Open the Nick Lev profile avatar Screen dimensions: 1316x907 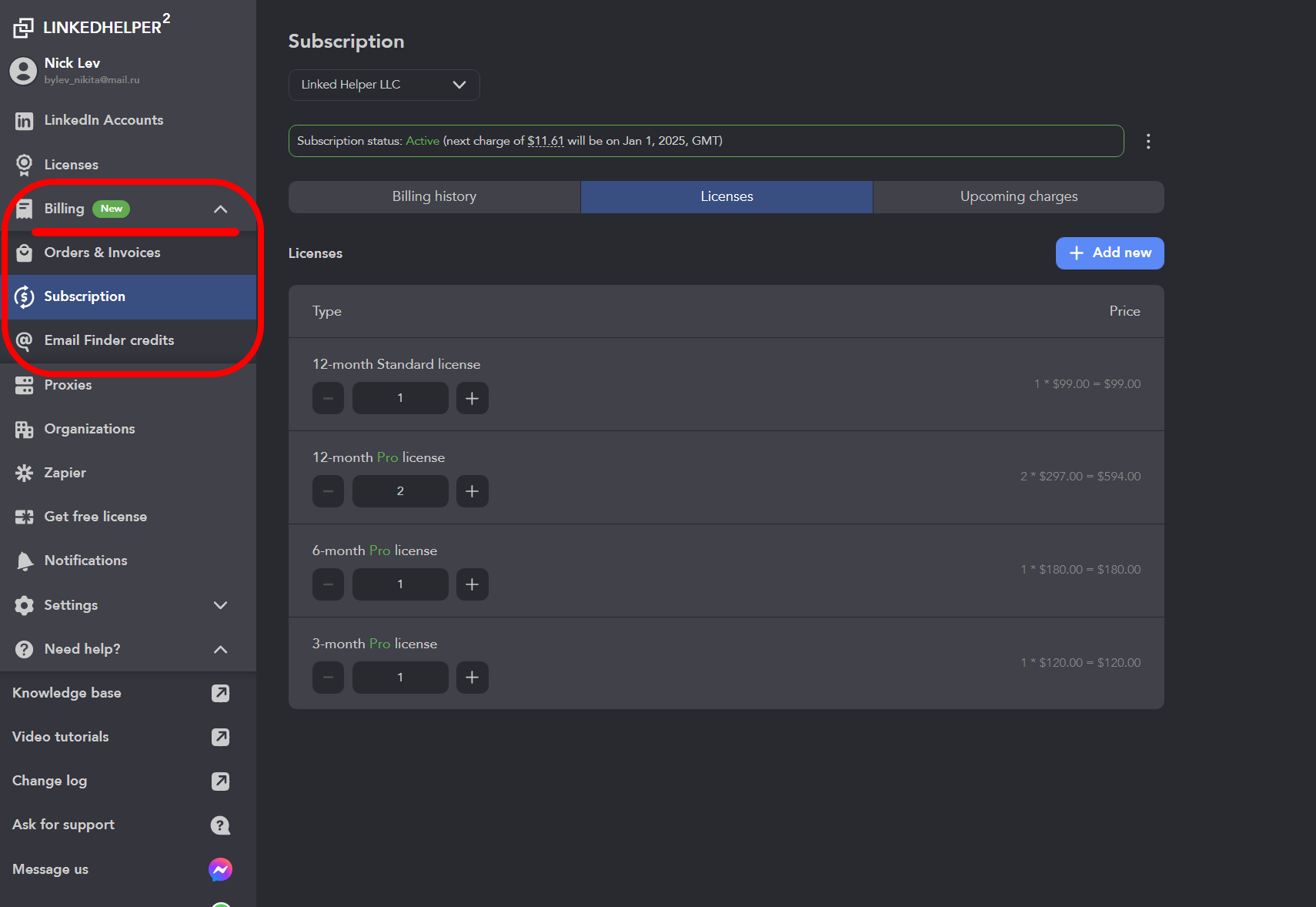click(23, 71)
